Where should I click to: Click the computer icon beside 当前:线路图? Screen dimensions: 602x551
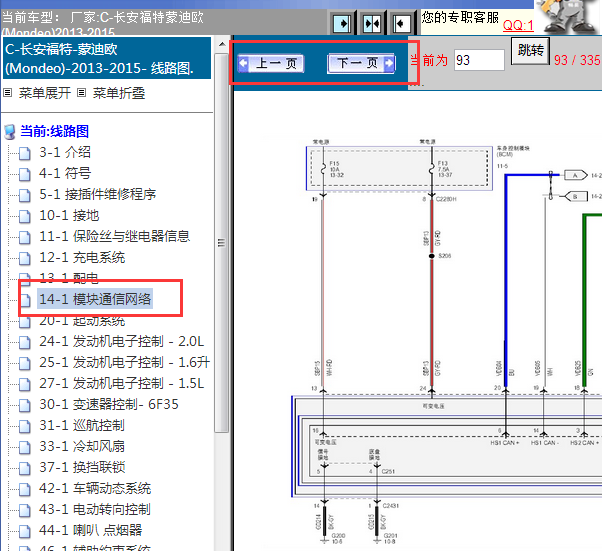click(10, 132)
